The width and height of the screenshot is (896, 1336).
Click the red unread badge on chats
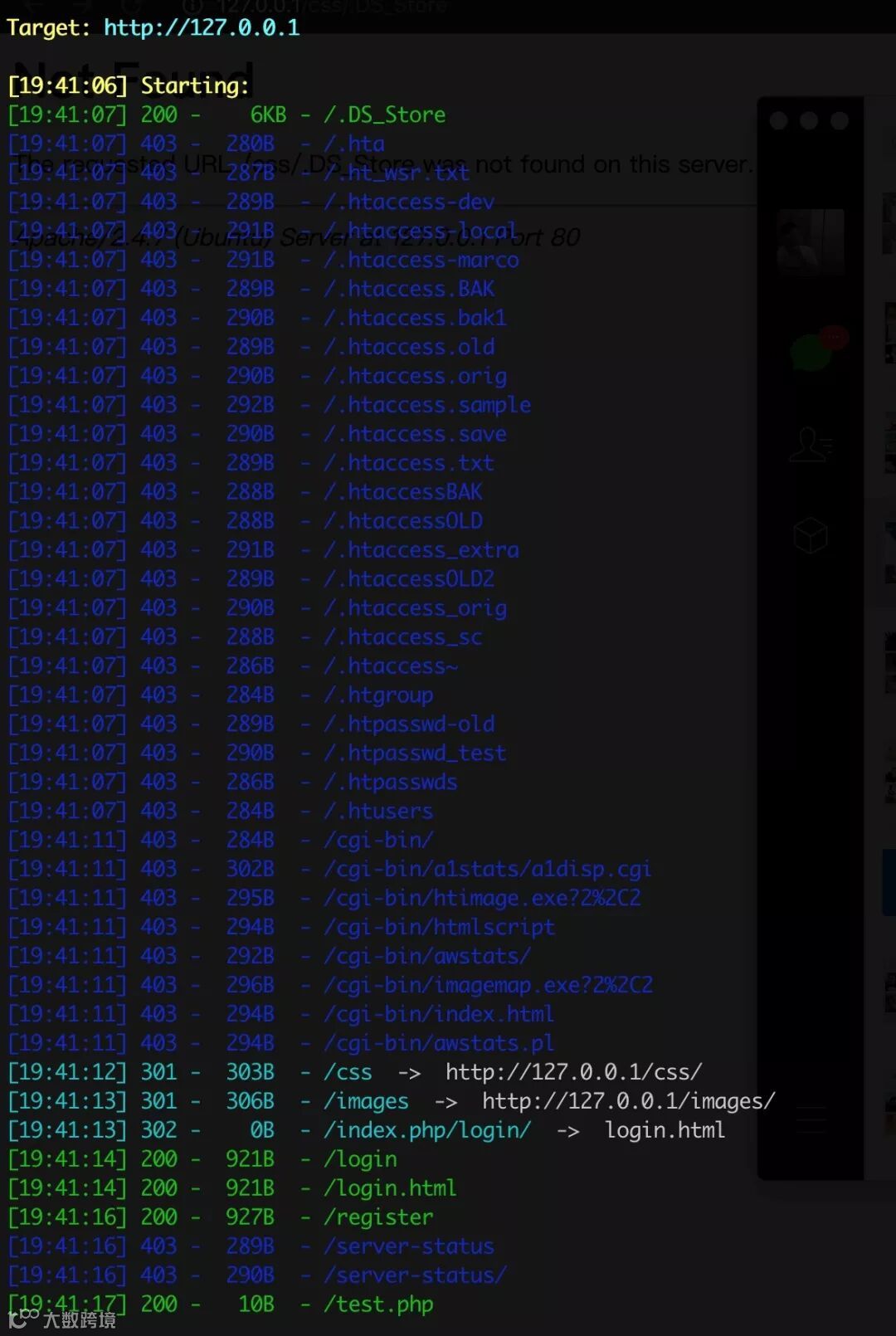click(833, 338)
